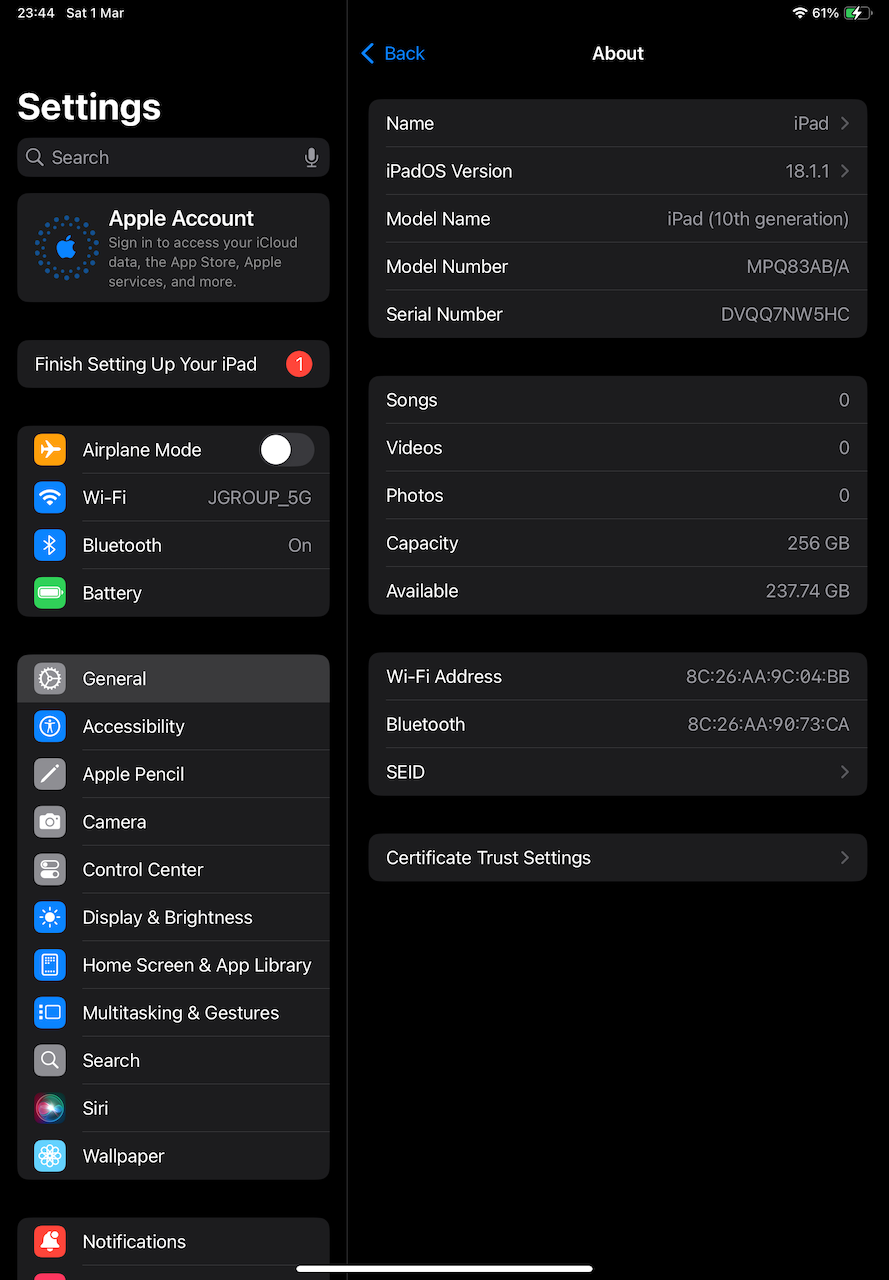
Task: Tap the Airplane Mode orange plane icon
Action: pyautogui.click(x=50, y=450)
